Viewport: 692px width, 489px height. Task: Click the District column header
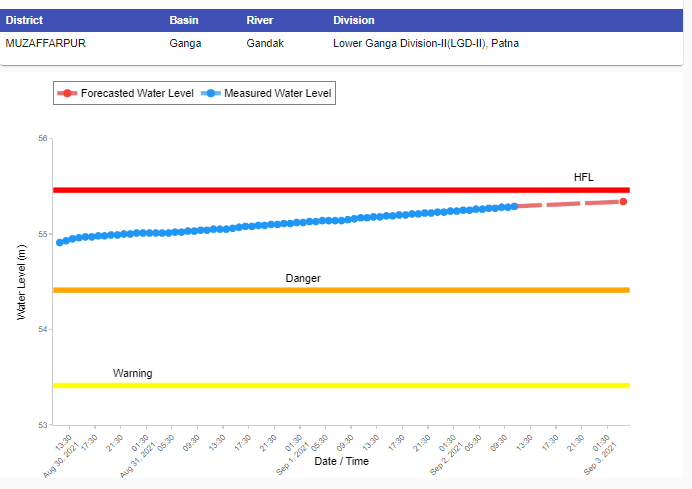pyautogui.click(x=24, y=20)
